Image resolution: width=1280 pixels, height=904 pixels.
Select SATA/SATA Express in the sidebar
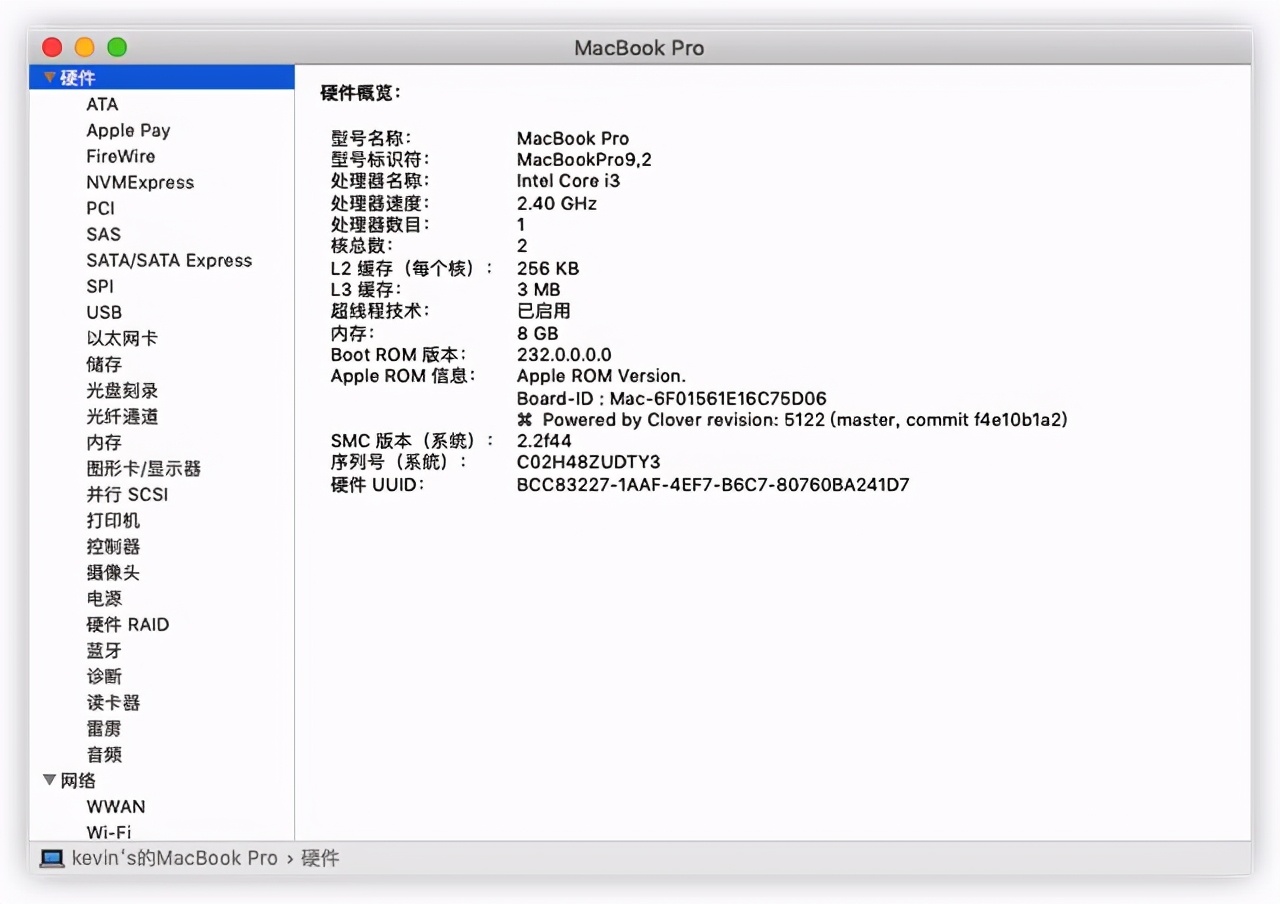tap(168, 260)
